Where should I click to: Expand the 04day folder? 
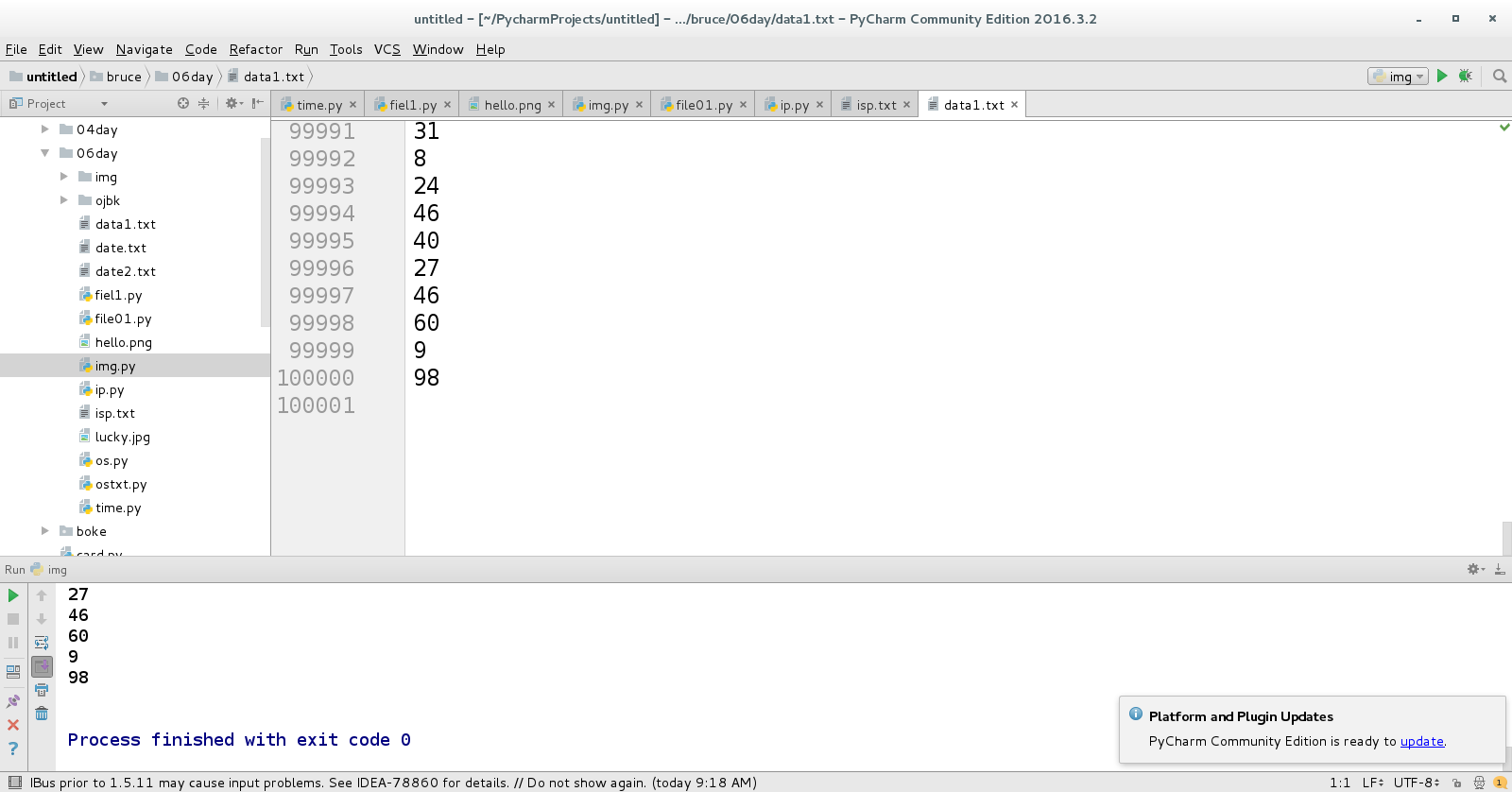click(44, 129)
